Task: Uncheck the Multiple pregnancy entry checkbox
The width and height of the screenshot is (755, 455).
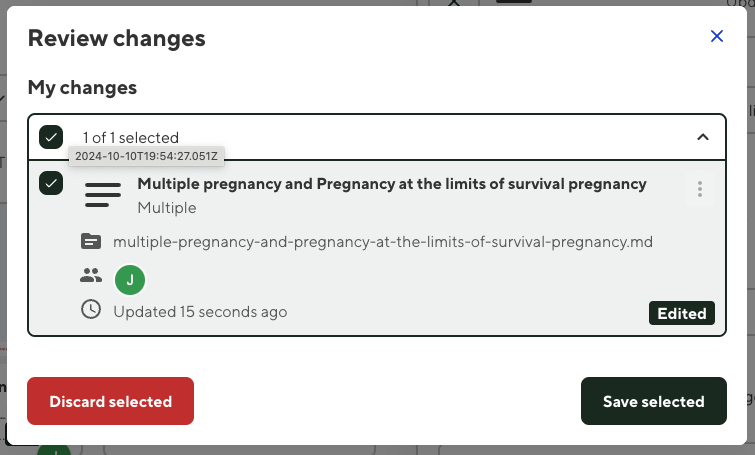Action: click(51, 184)
